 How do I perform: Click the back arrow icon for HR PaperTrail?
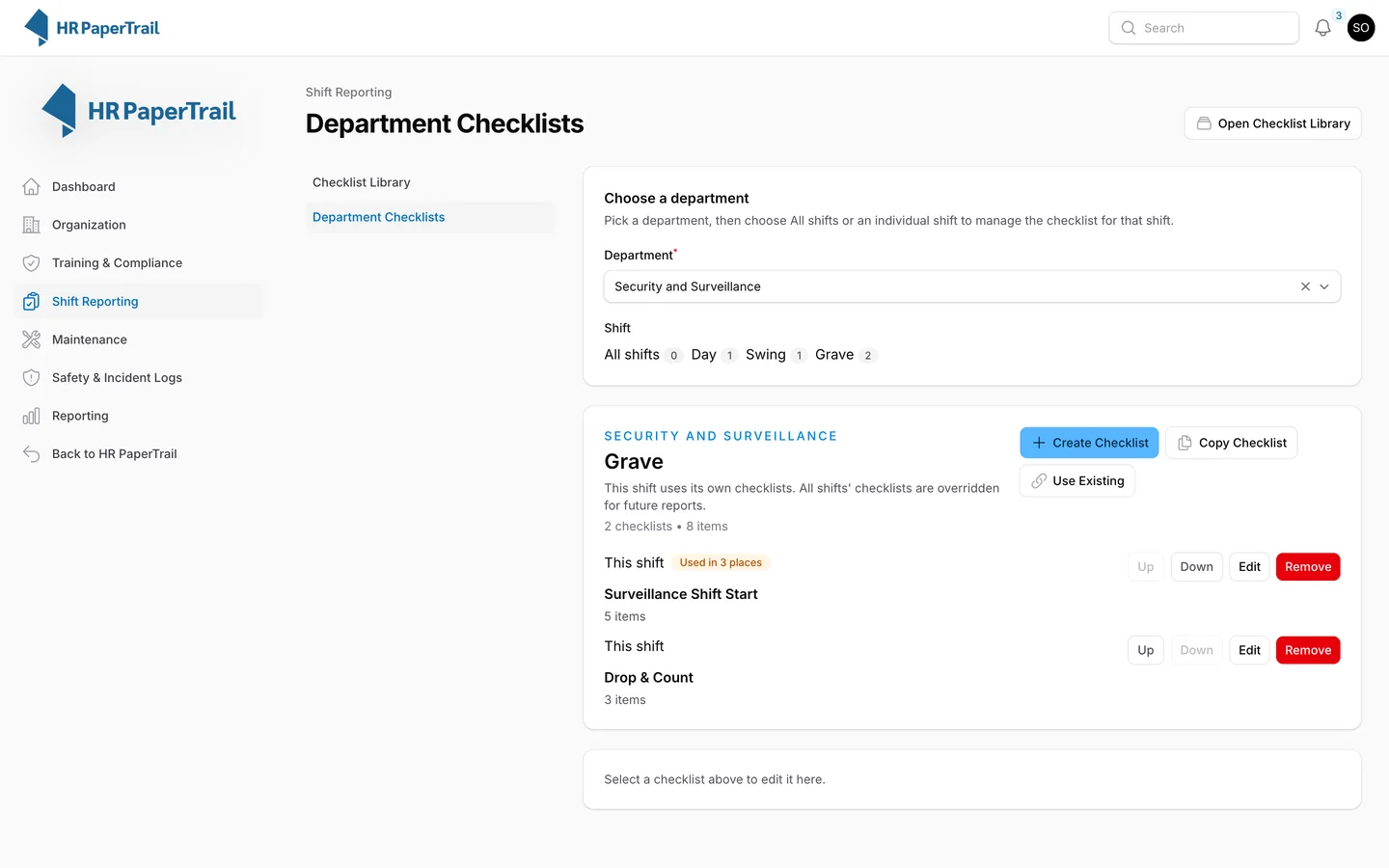pos(32,453)
